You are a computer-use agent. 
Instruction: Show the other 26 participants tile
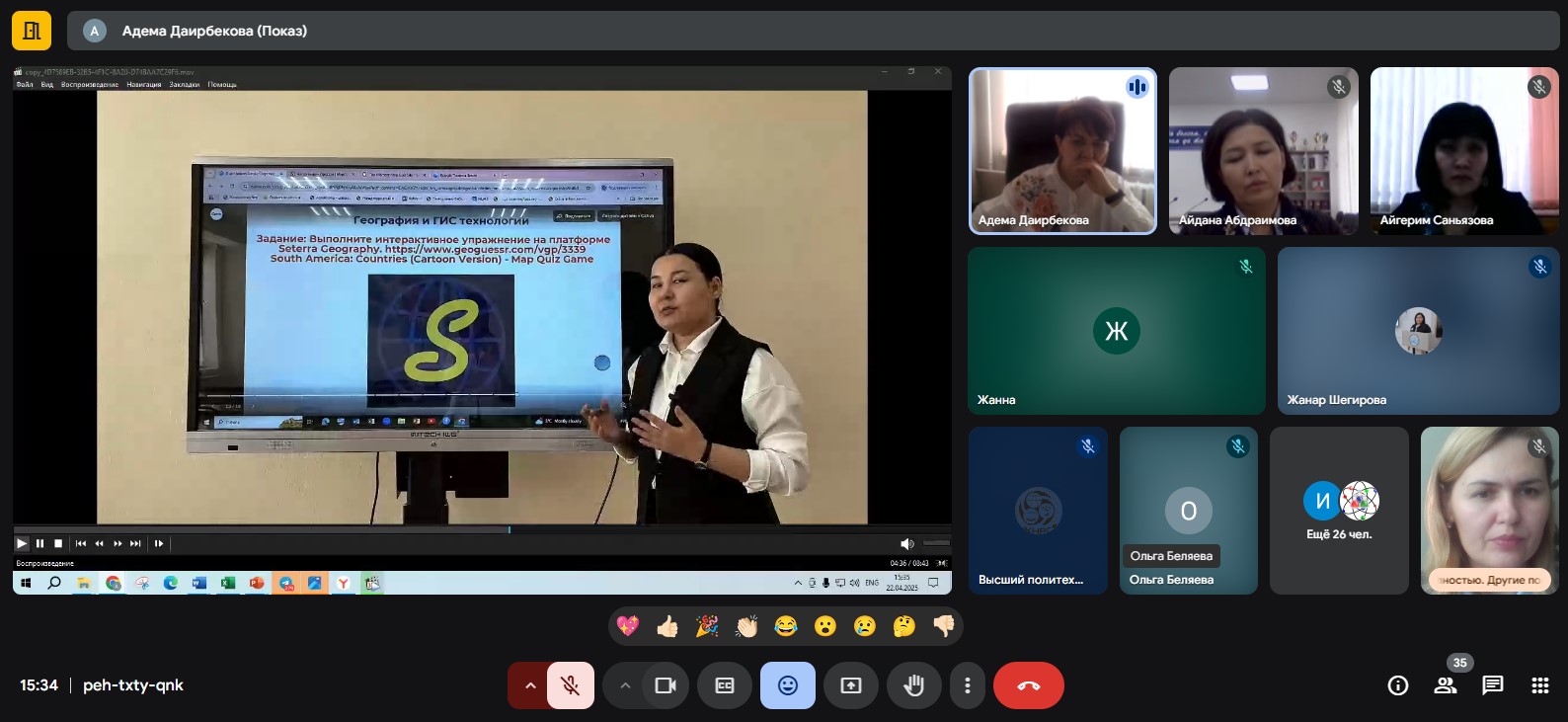(1339, 511)
